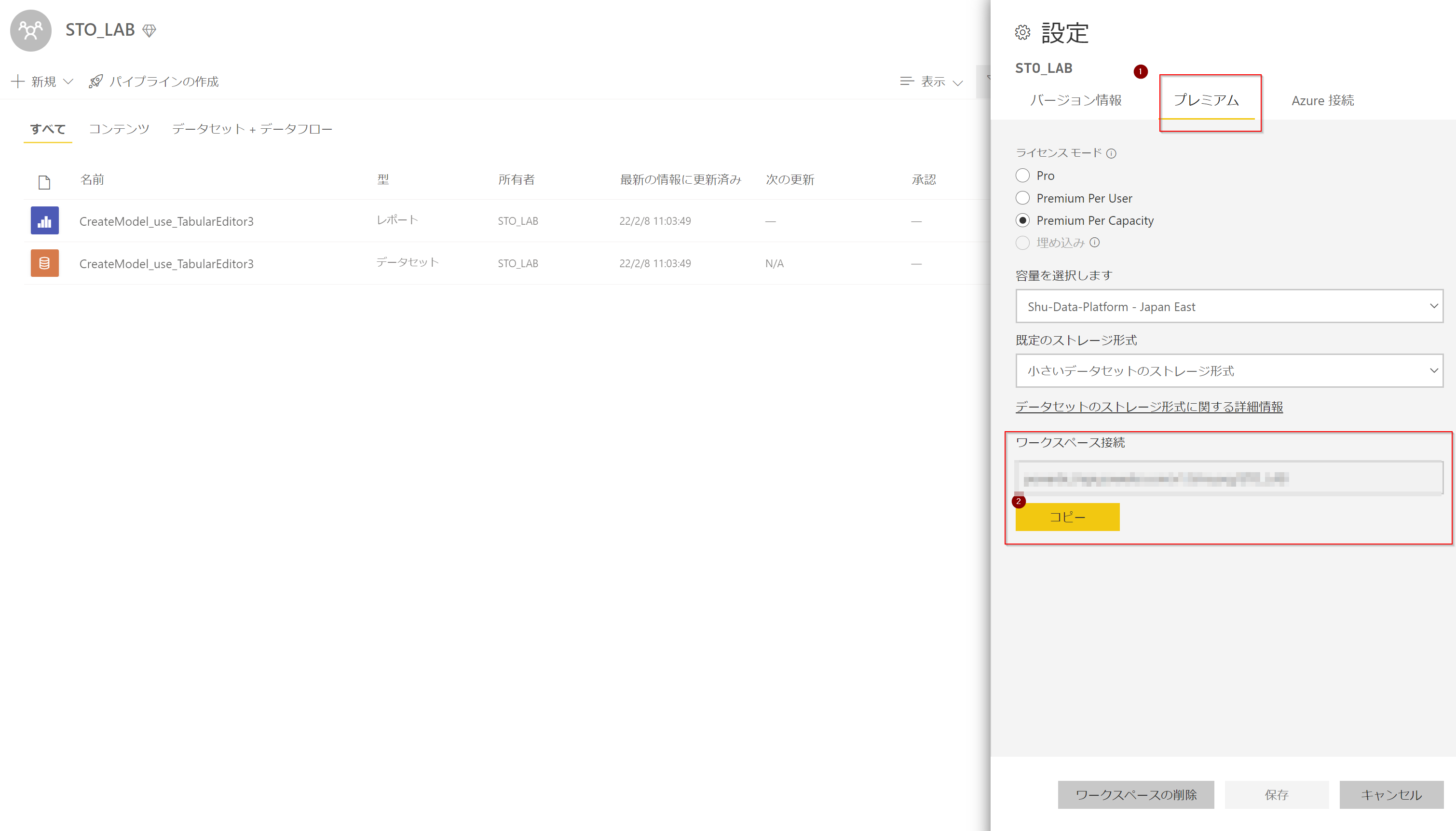Click the file icon in the table header
This screenshot has width=1456, height=831.
point(44,182)
